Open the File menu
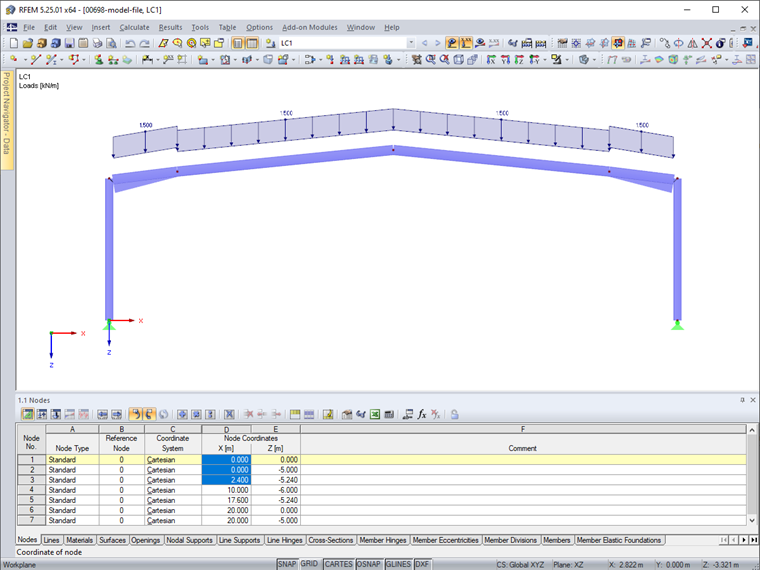The image size is (760, 570). pos(29,28)
